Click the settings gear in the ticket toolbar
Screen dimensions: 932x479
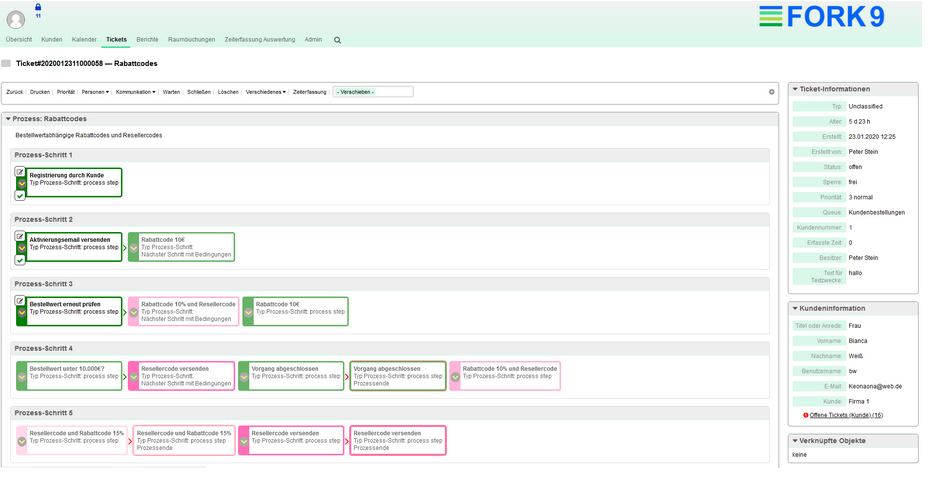[x=771, y=92]
